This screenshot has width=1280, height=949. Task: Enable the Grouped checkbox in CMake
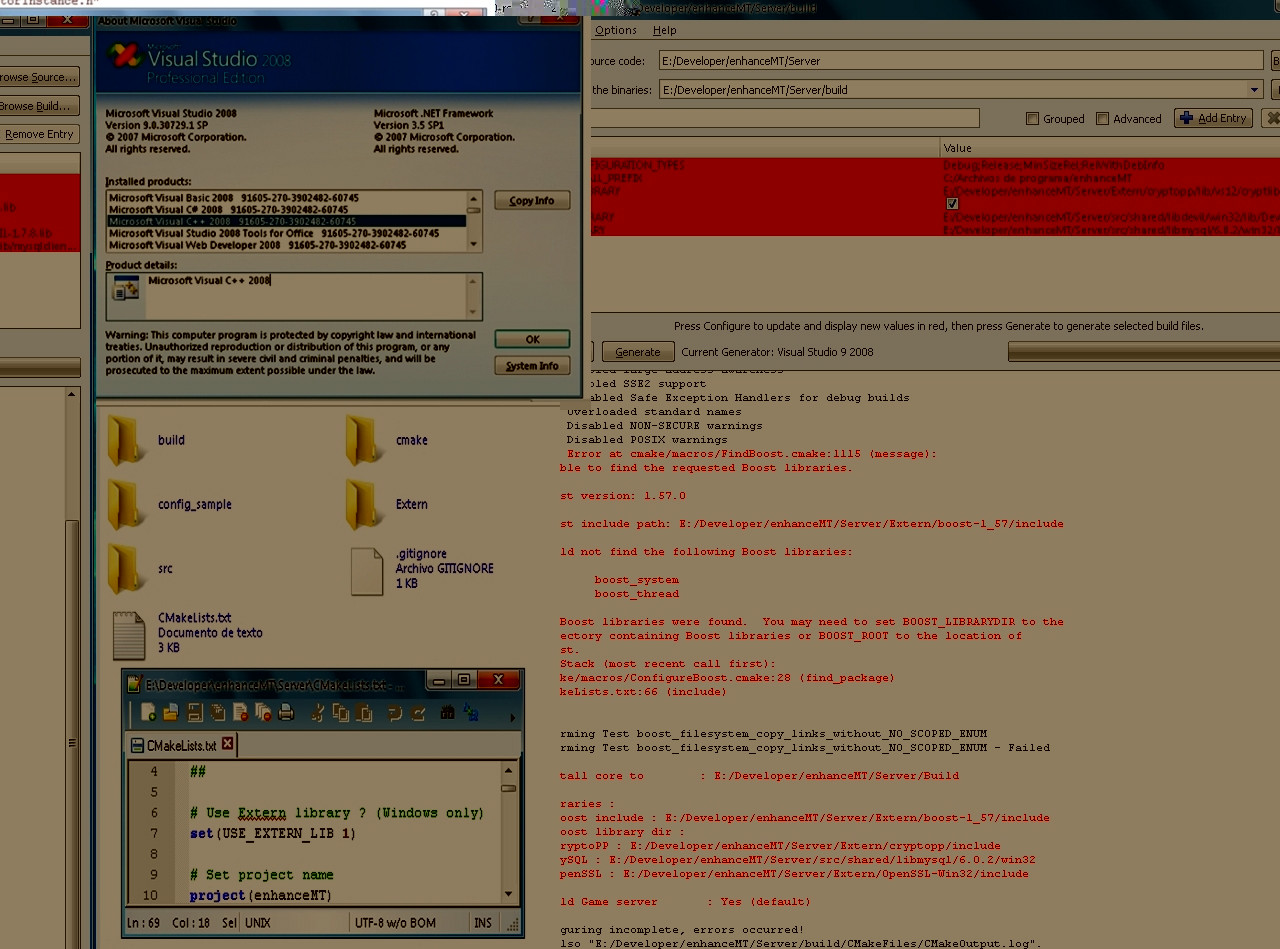(1032, 118)
